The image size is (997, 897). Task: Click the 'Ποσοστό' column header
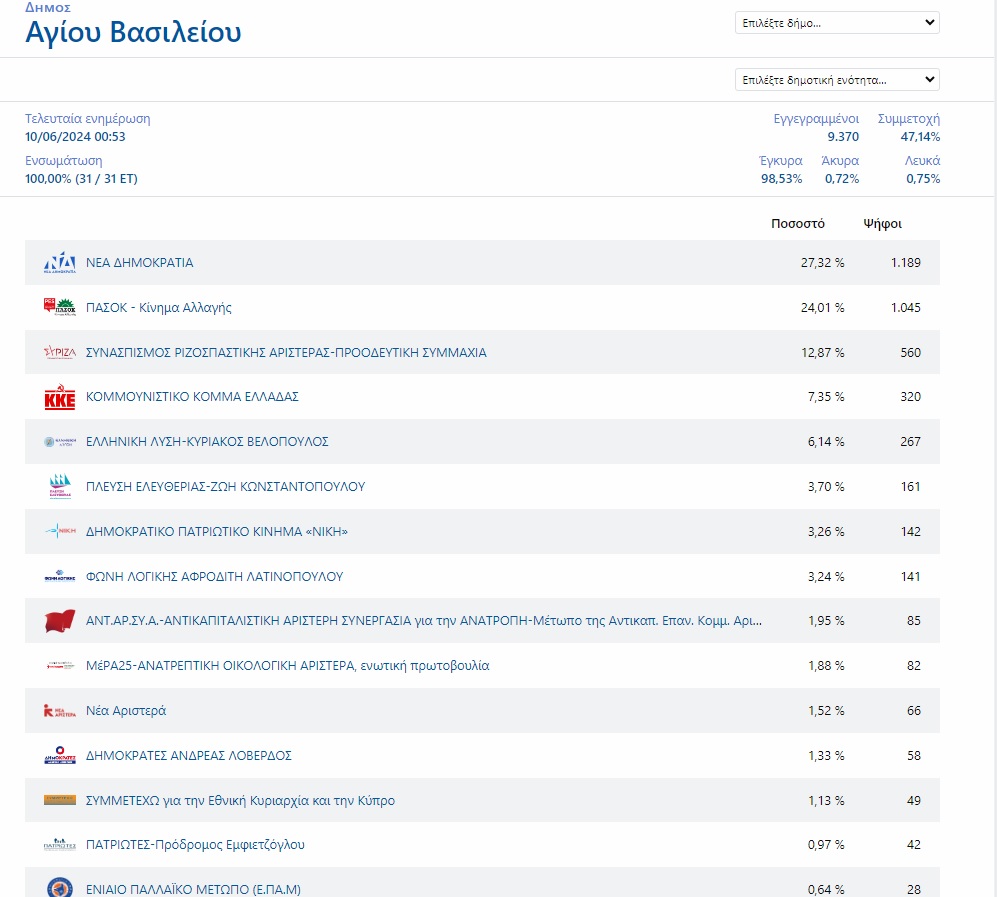pyautogui.click(x=798, y=223)
